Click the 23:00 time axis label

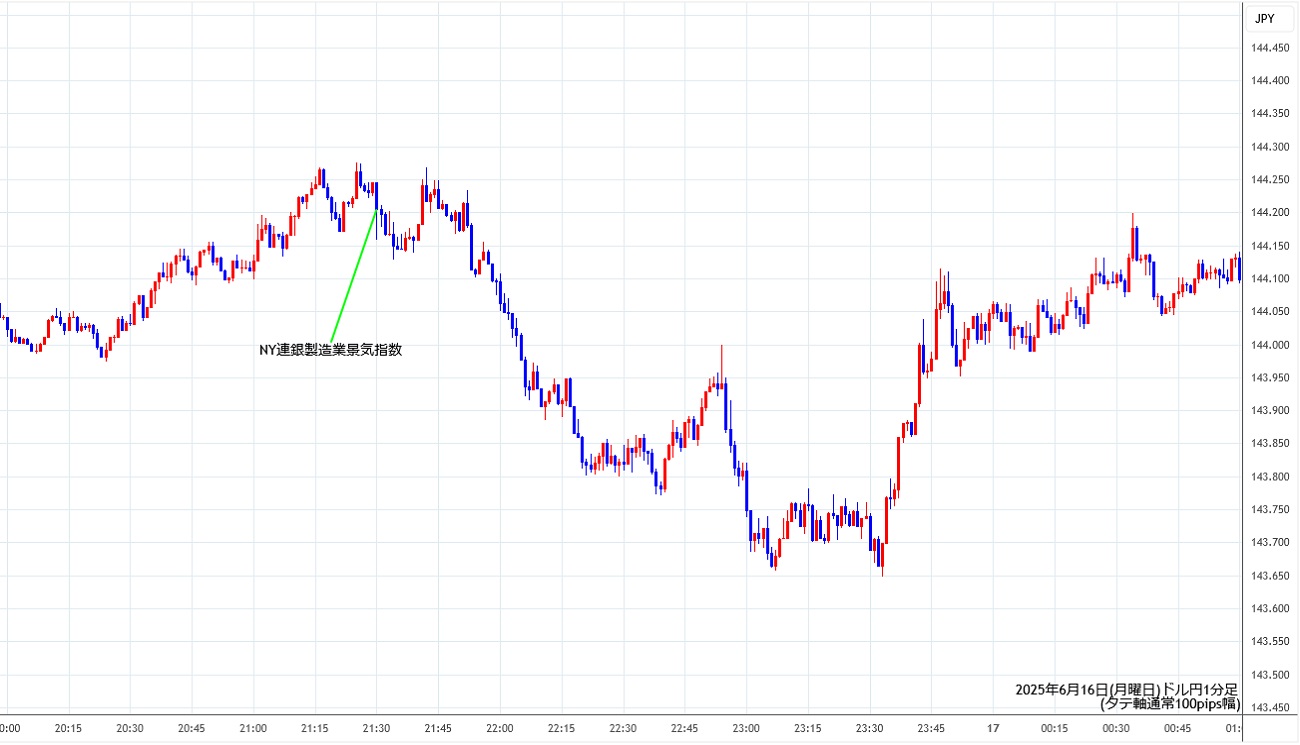click(x=746, y=729)
